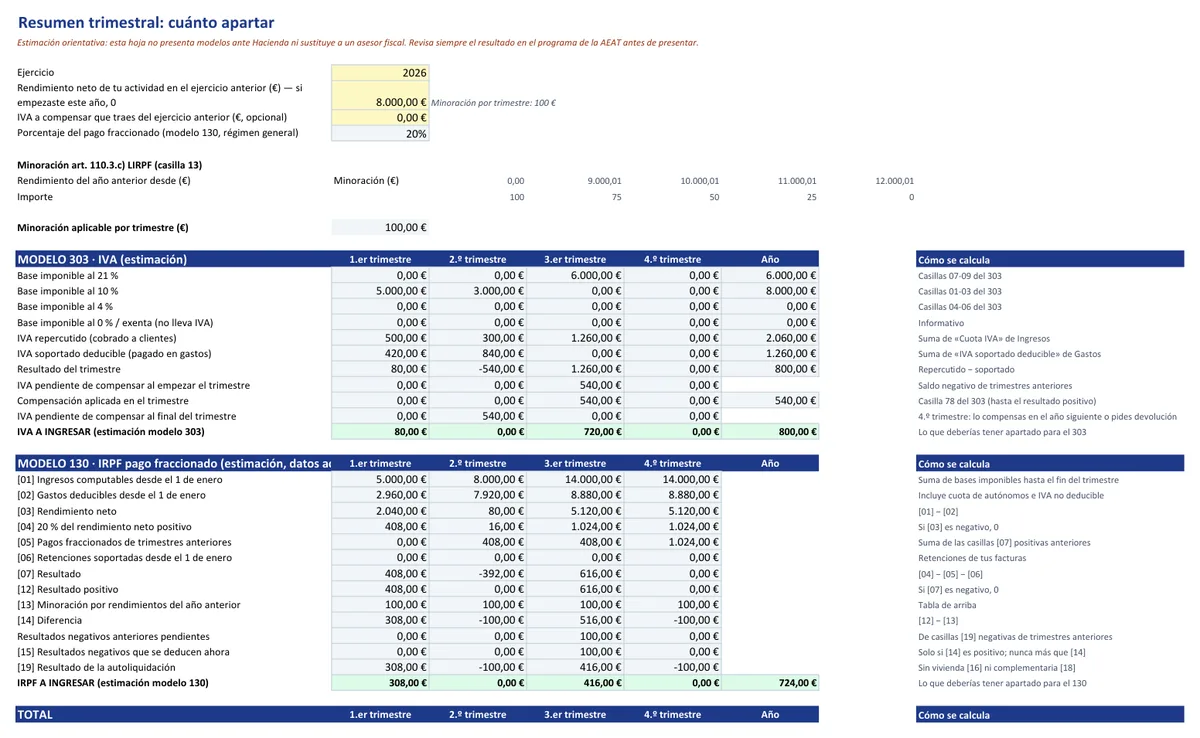Select IVA soportado deducible second-quarter 840,00 €
Viewport: 1200px width, 738px height.
tap(478, 353)
